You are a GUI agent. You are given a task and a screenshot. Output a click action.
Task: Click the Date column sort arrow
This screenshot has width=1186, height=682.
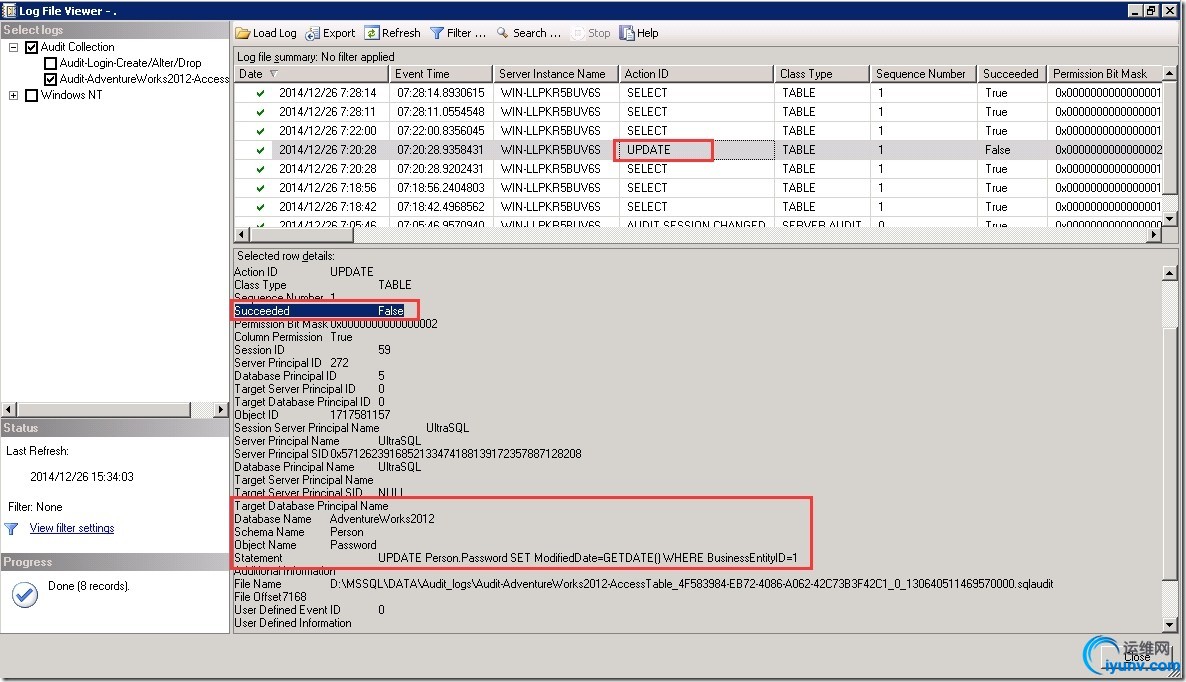pyautogui.click(x=274, y=74)
